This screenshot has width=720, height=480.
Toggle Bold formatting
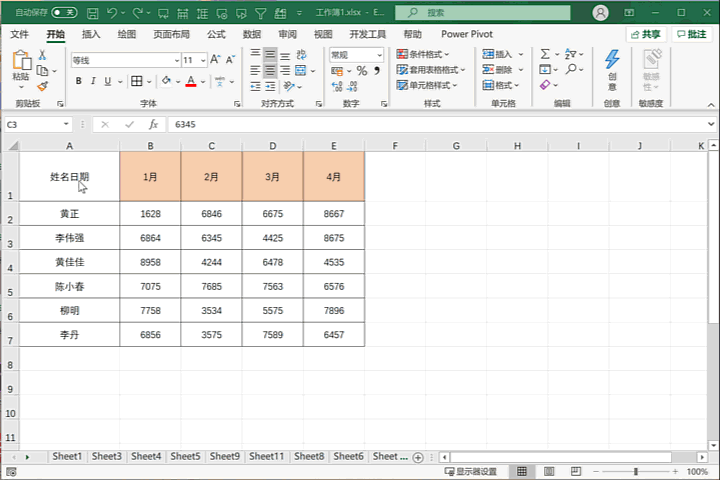[x=79, y=81]
